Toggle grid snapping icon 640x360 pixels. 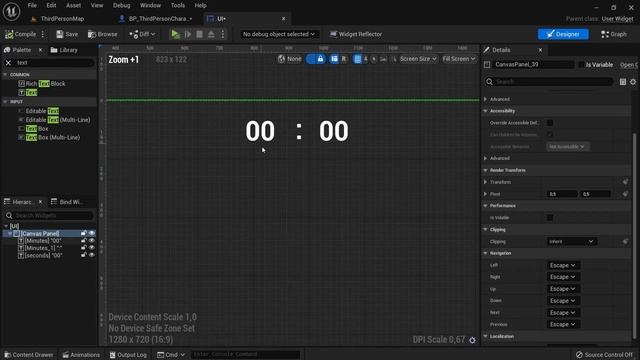[x=358, y=59]
